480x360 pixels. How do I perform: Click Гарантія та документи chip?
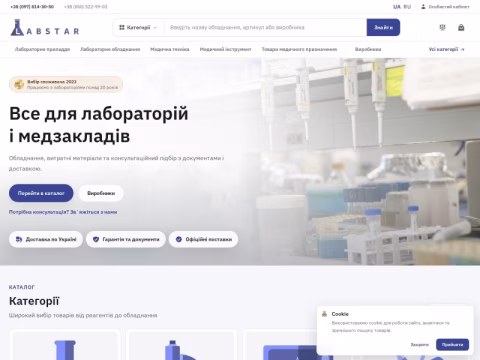tap(126, 239)
